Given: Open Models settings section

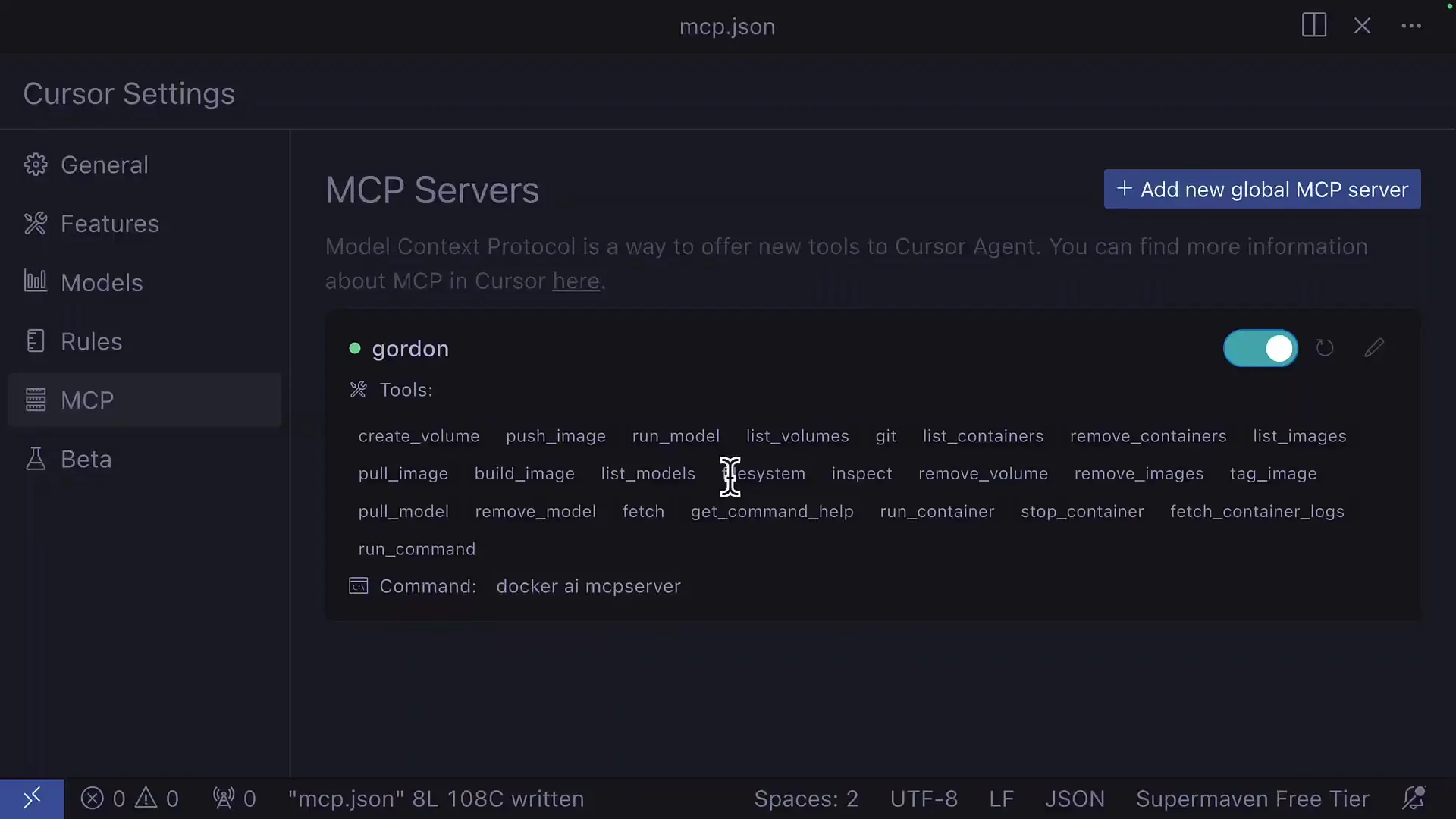Looking at the screenshot, I should [144, 282].
